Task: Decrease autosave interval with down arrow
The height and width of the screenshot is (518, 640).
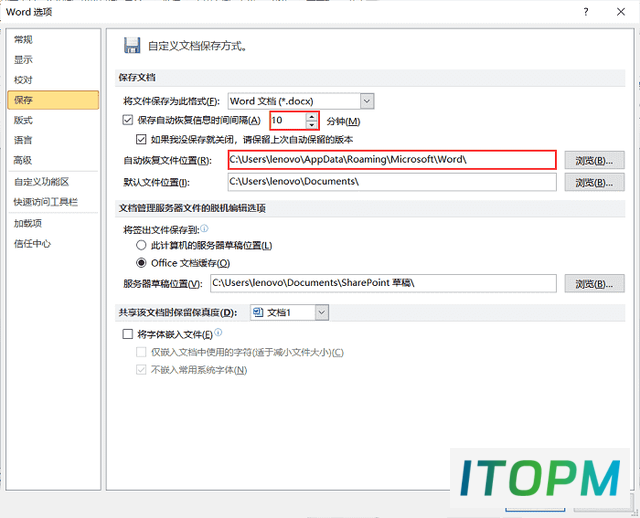Action: (x=312, y=124)
